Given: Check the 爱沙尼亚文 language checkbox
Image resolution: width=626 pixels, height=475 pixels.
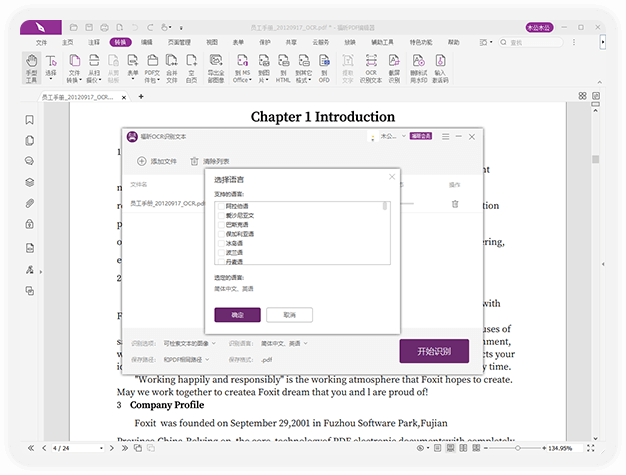Looking at the screenshot, I should (x=221, y=215).
